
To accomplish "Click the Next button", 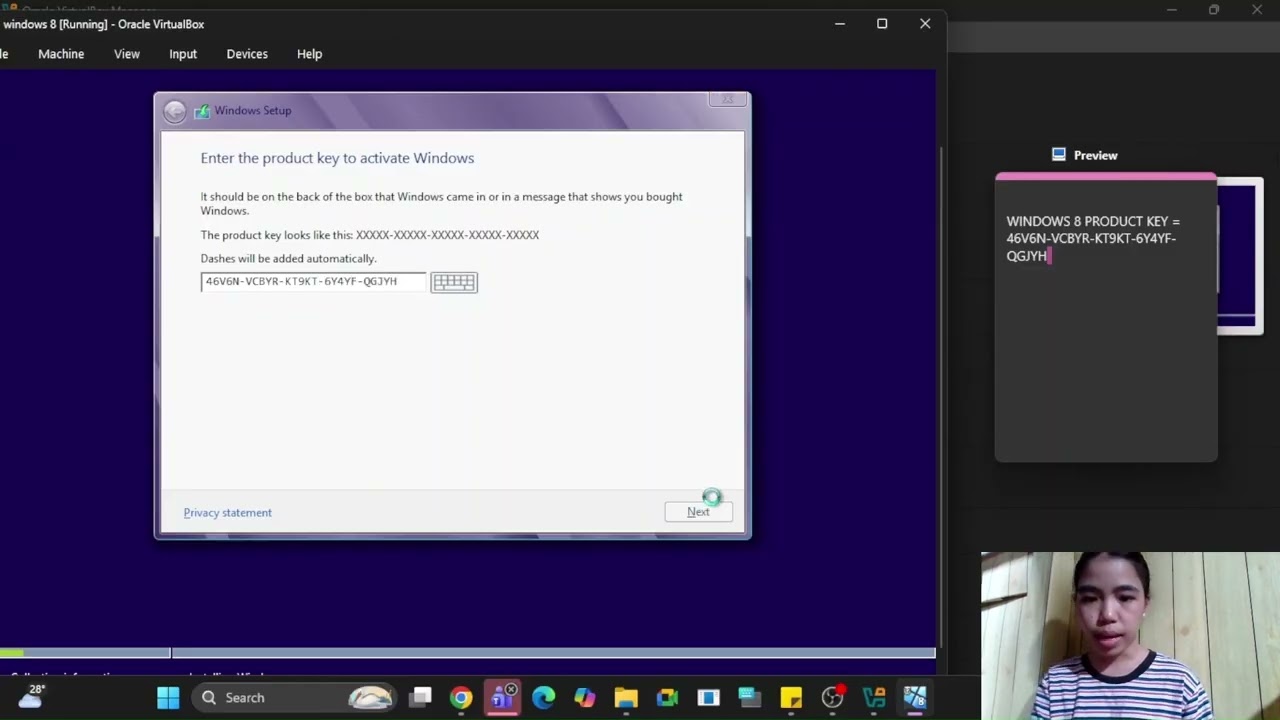I will 698,512.
